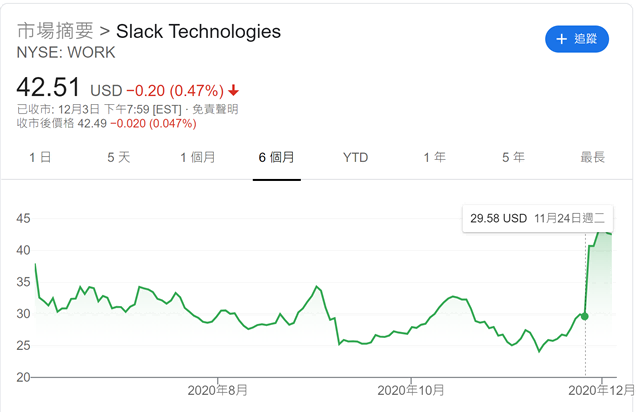
Task: Click the 2020年10月 axis label
Action: click(x=409, y=390)
